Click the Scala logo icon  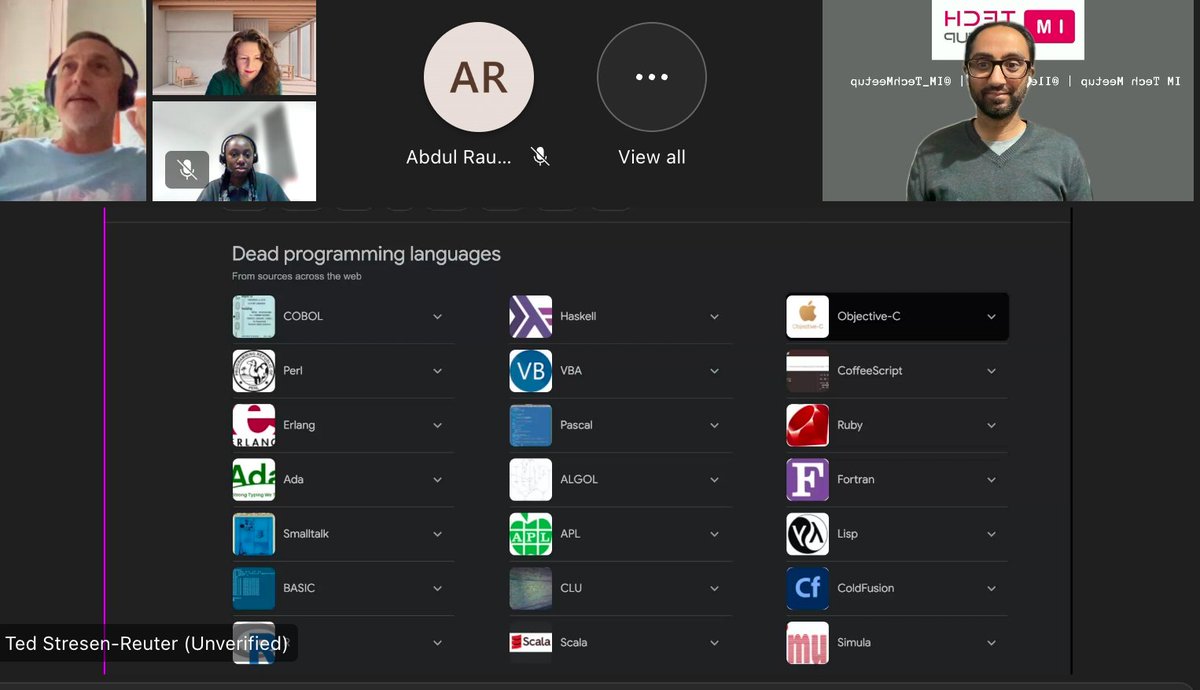click(531, 642)
